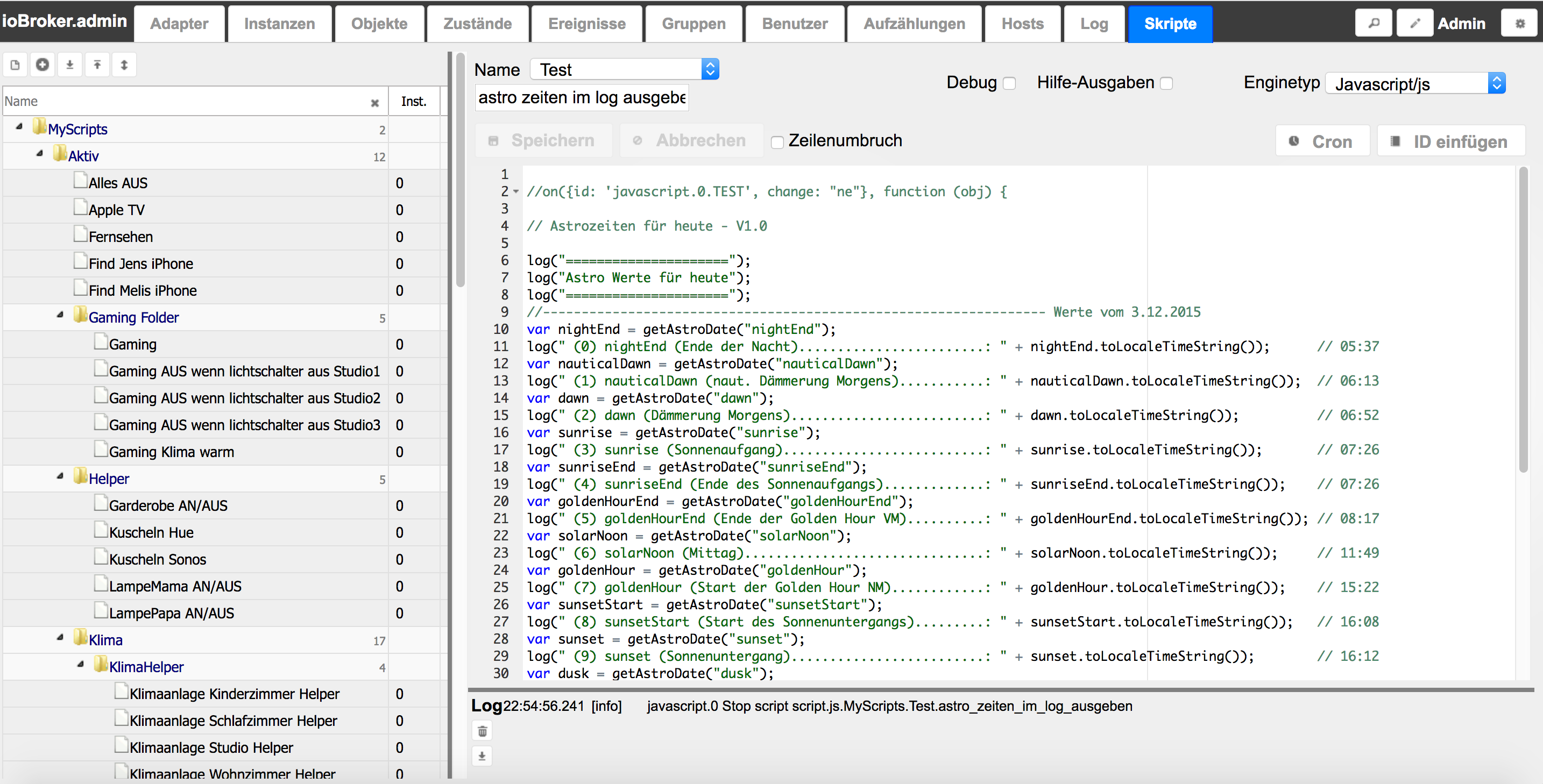
Task: Click the Helper folder icon
Action: click(x=80, y=476)
